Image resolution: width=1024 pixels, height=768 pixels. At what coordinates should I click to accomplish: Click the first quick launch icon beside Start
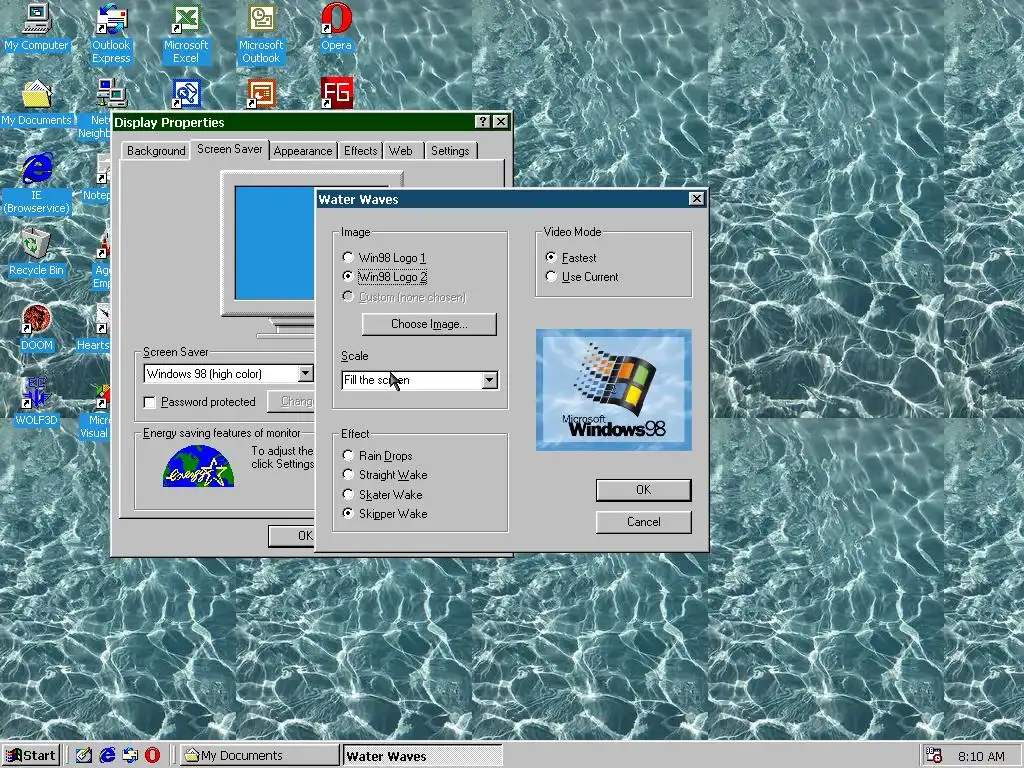(84, 756)
